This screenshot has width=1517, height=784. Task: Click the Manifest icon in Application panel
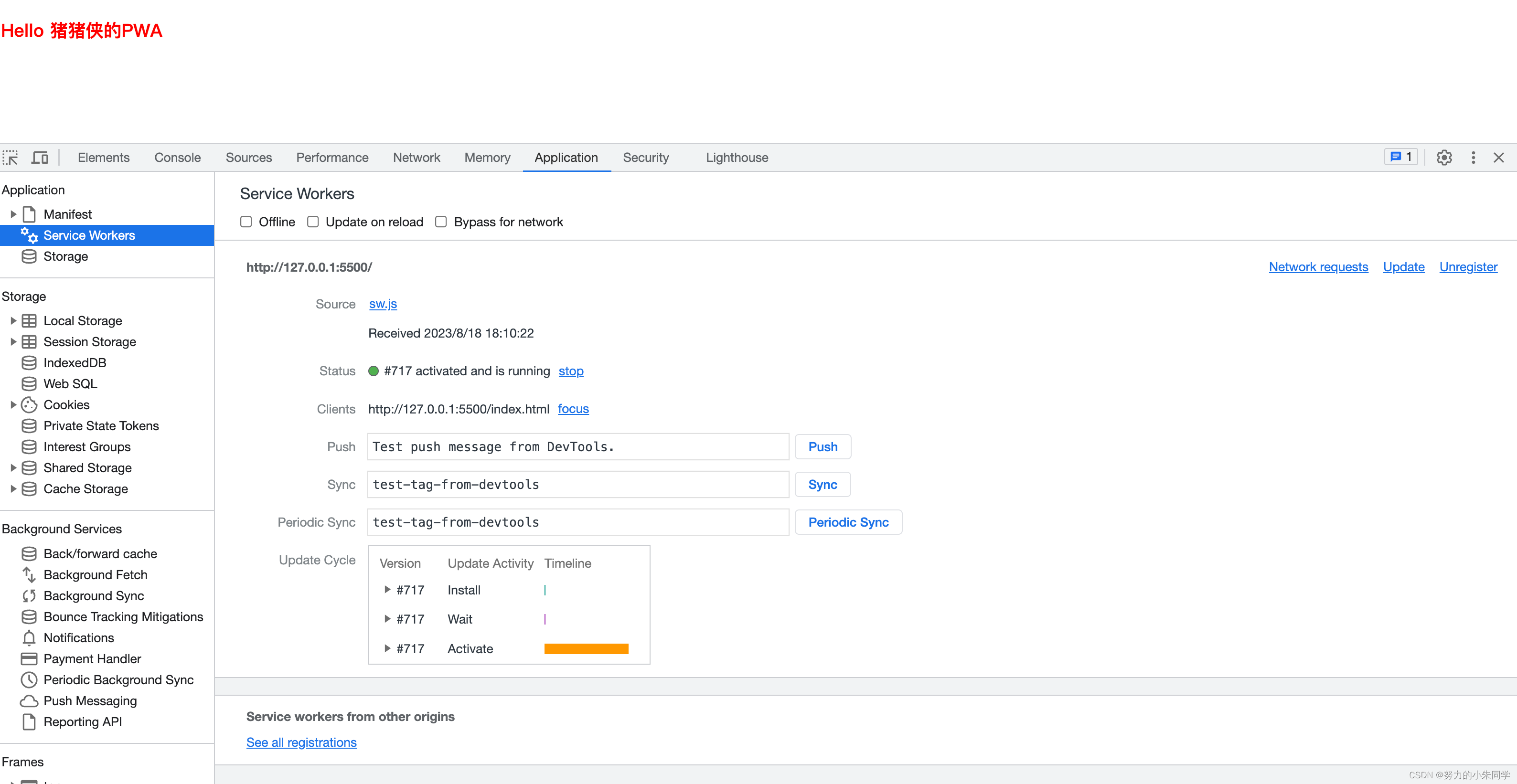click(30, 214)
